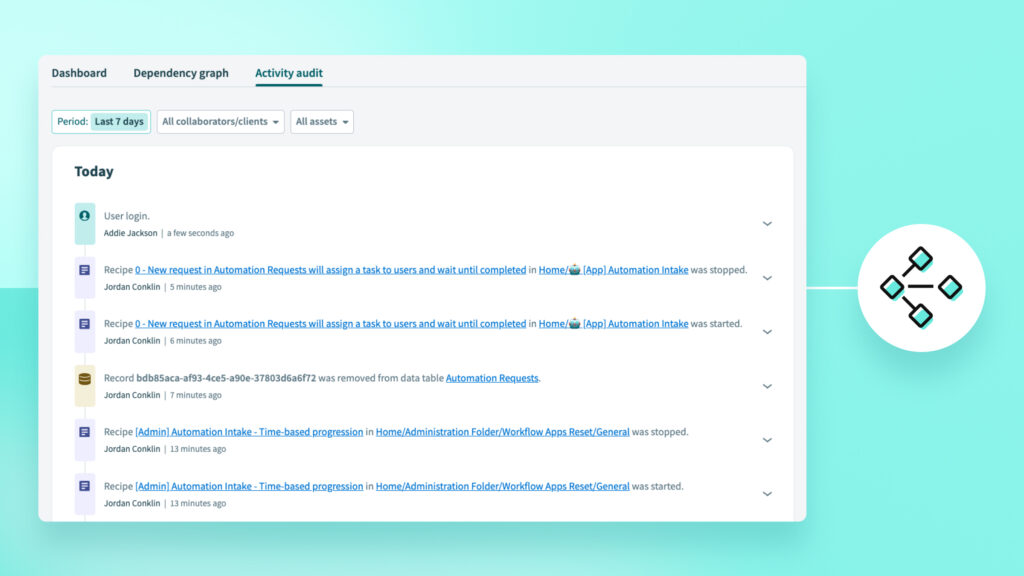1024x576 pixels.
Task: Click recipe icon for 6 minutes ago entry
Action: point(85,324)
